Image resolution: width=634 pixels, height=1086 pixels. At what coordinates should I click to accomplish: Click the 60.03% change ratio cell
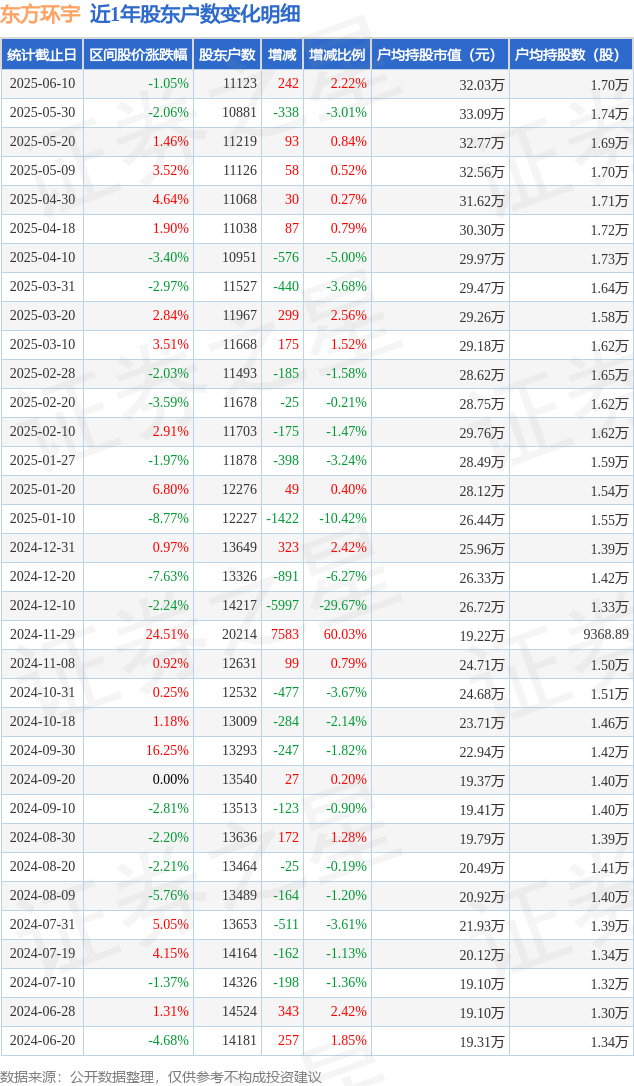coord(344,634)
